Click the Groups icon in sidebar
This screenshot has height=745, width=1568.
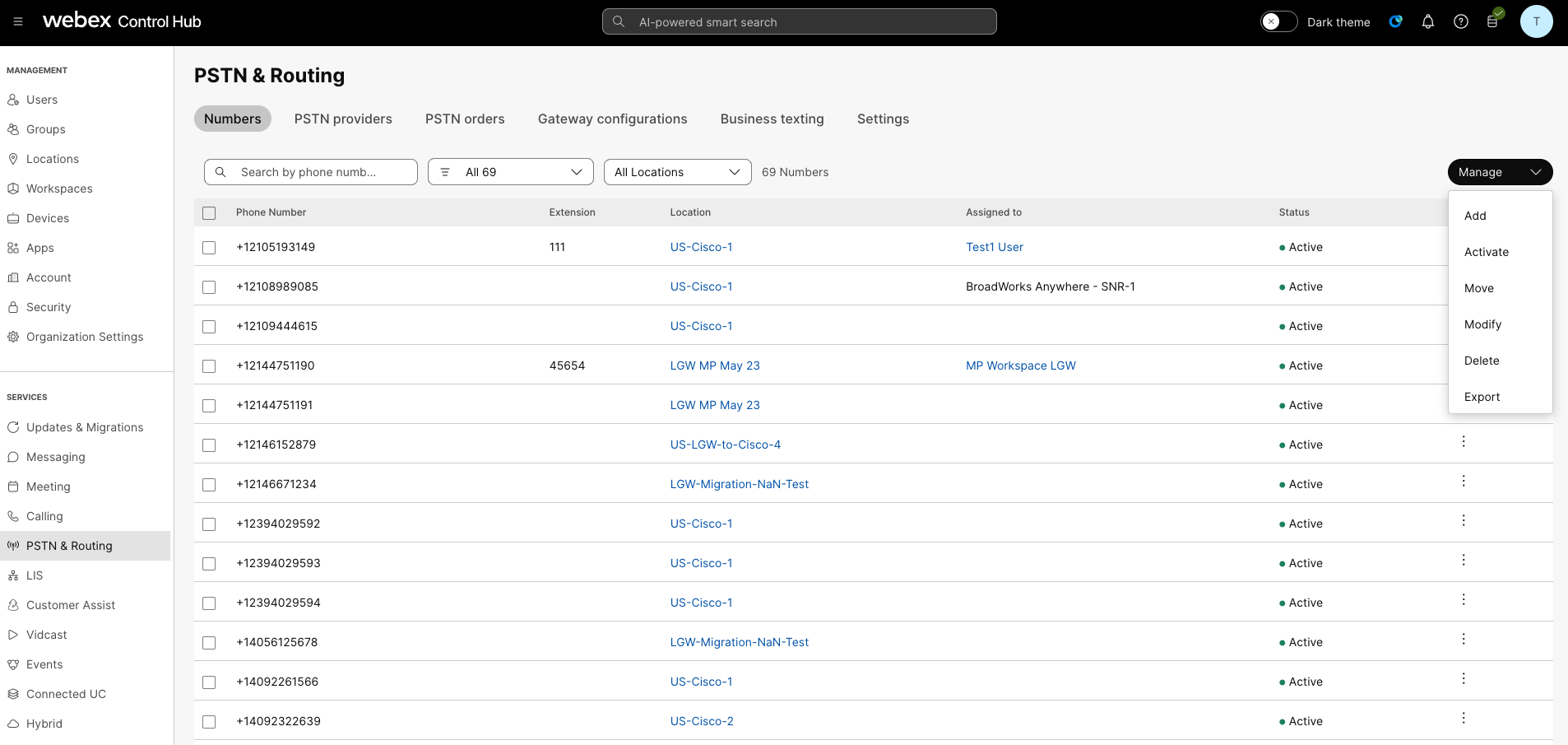(13, 129)
